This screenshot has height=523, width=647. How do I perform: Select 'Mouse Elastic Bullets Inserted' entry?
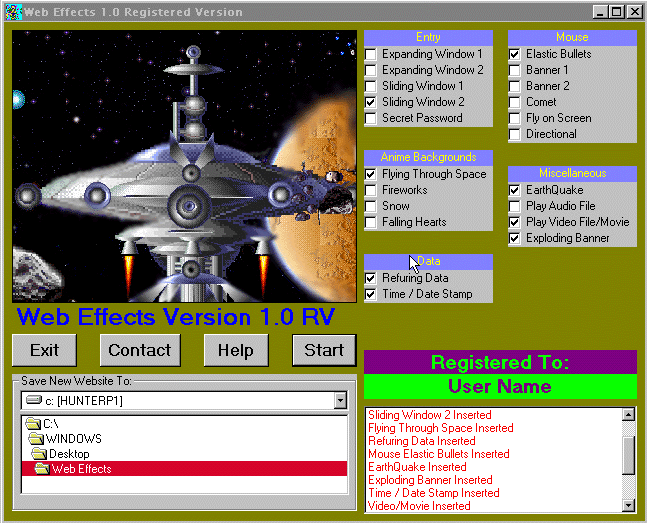pos(439,454)
